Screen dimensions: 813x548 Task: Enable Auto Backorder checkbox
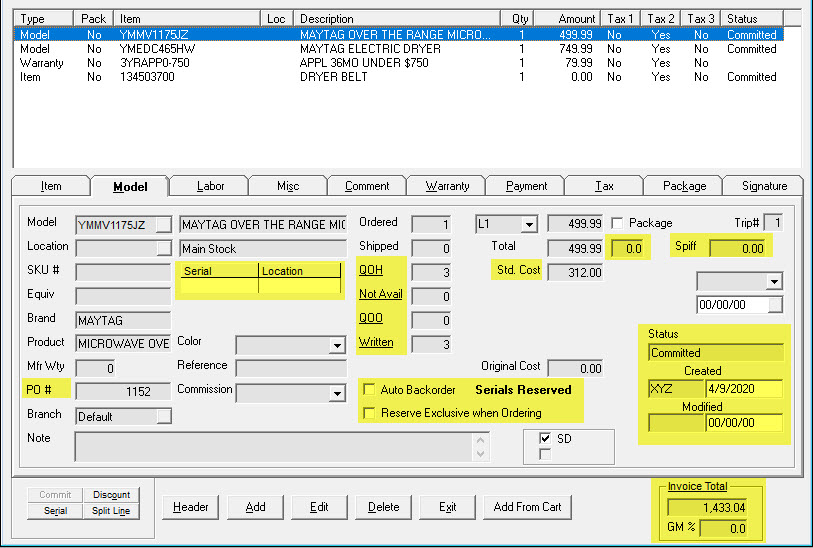pyautogui.click(x=369, y=389)
